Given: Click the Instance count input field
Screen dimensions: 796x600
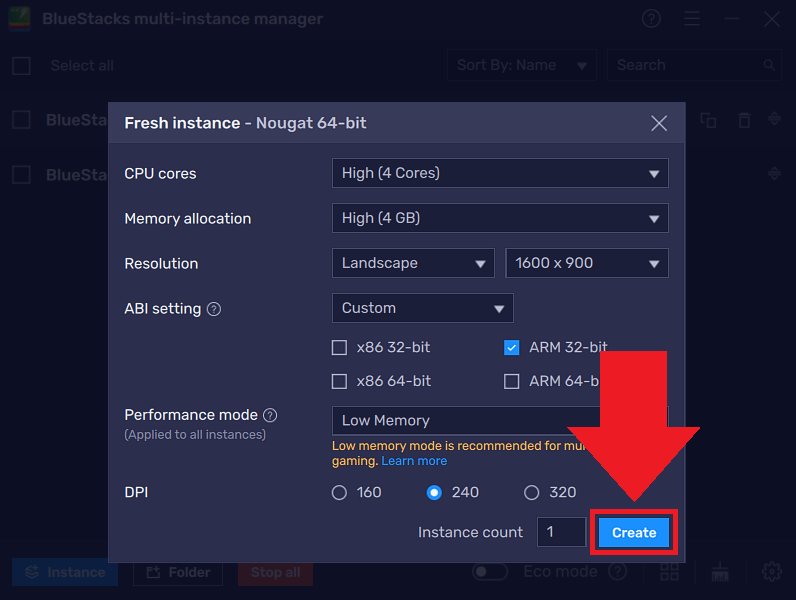Looking at the screenshot, I should tap(560, 532).
